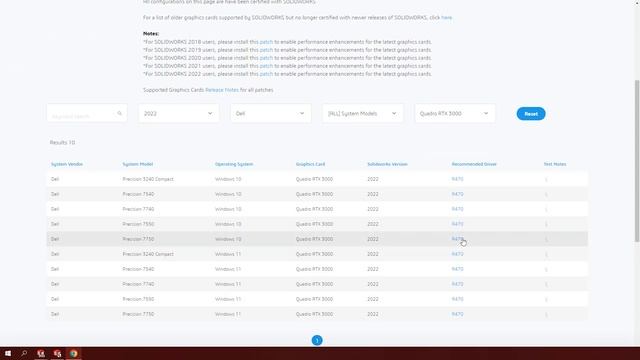Open the Windows Start menu
Image resolution: width=640 pixels, height=360 pixels.
tap(8, 353)
